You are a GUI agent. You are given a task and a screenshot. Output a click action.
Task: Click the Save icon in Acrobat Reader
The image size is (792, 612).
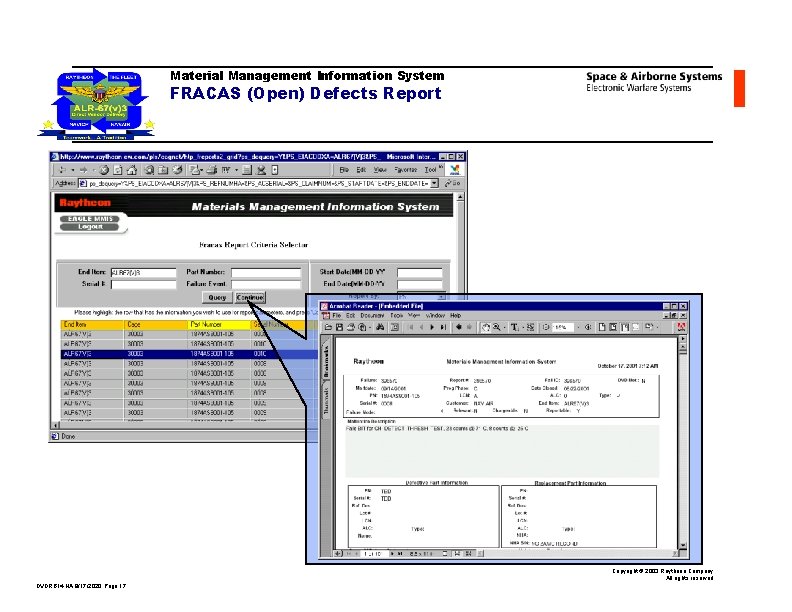[x=339, y=327]
